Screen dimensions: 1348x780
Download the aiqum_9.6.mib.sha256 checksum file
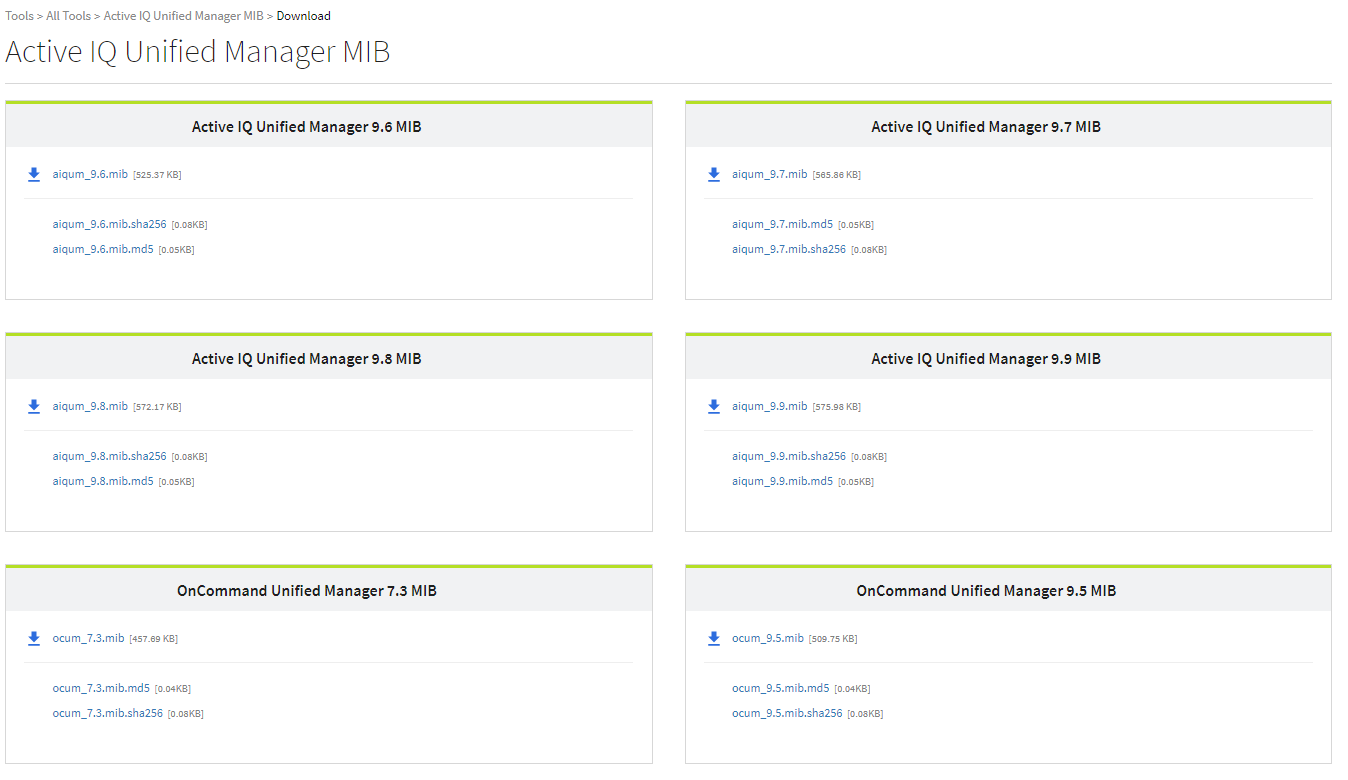point(109,224)
